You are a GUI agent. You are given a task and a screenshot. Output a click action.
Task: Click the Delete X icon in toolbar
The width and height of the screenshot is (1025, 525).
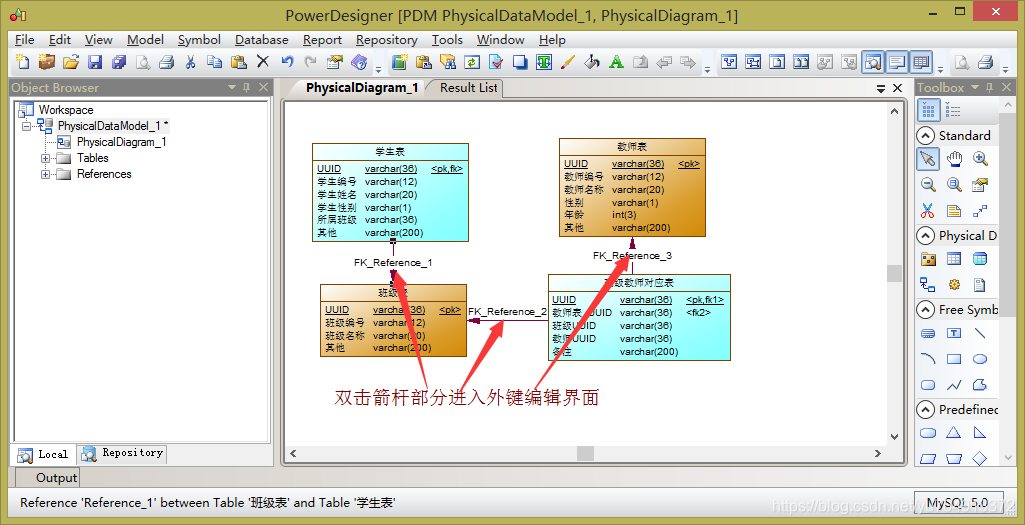[x=263, y=62]
